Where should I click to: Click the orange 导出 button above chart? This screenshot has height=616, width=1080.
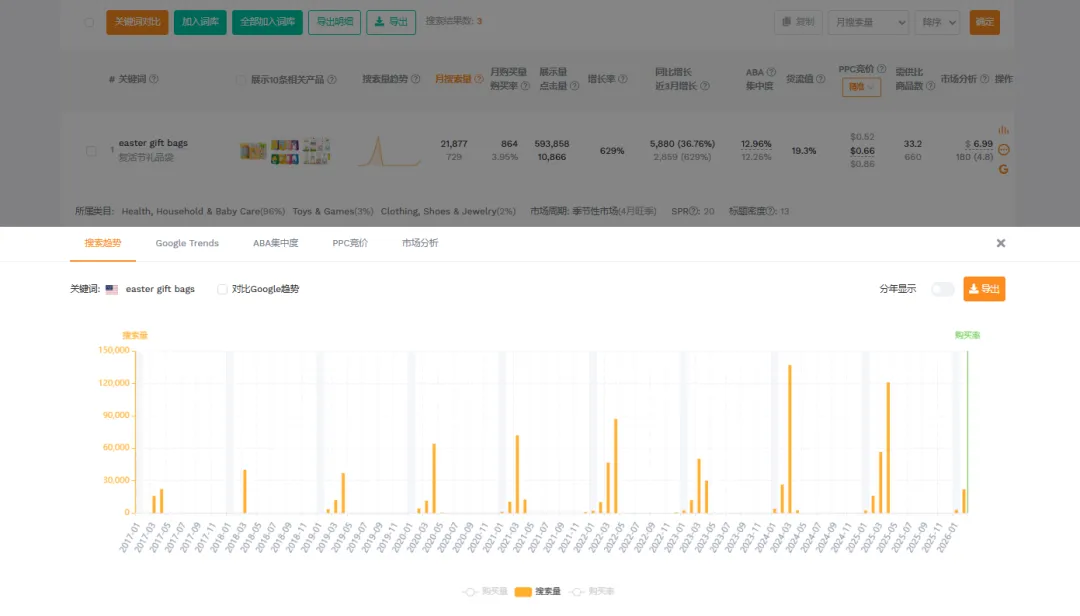[x=984, y=289]
